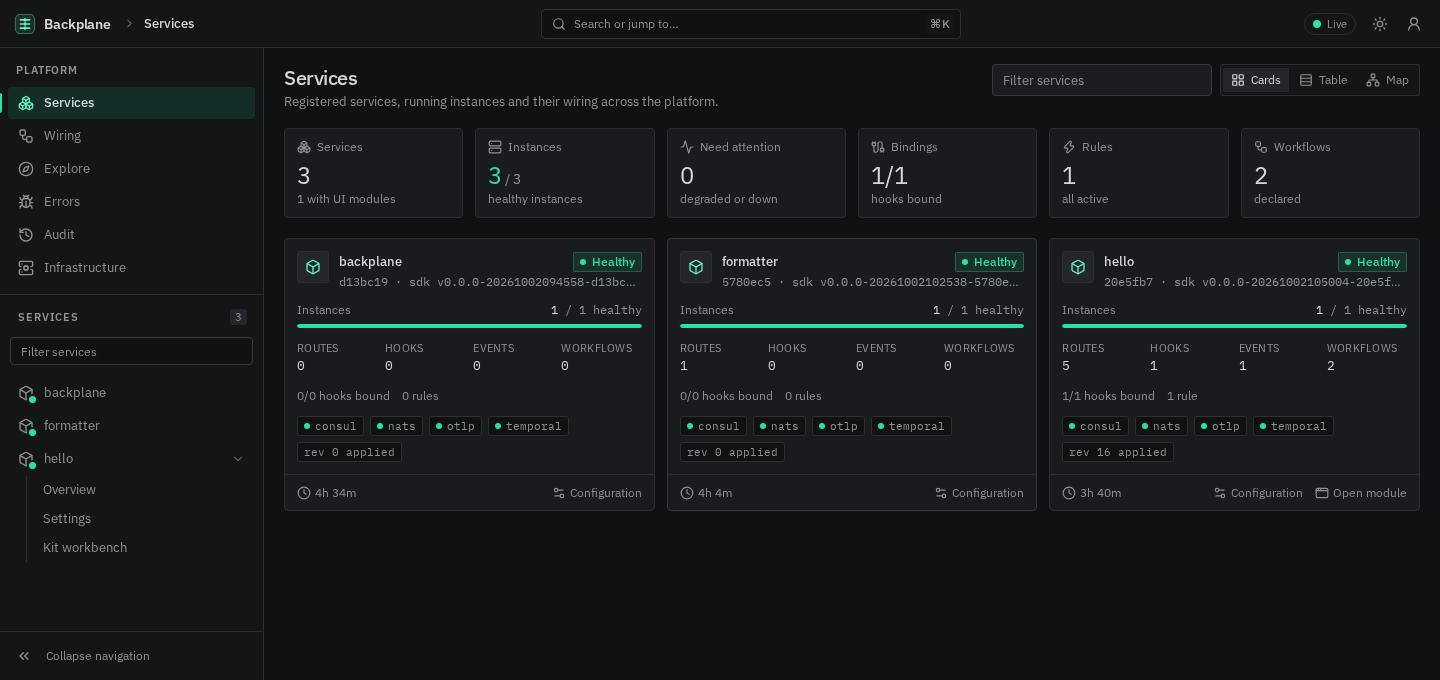Click the Healthy badge on hello card
Screen dimensions: 1440x680
tap(1372, 262)
